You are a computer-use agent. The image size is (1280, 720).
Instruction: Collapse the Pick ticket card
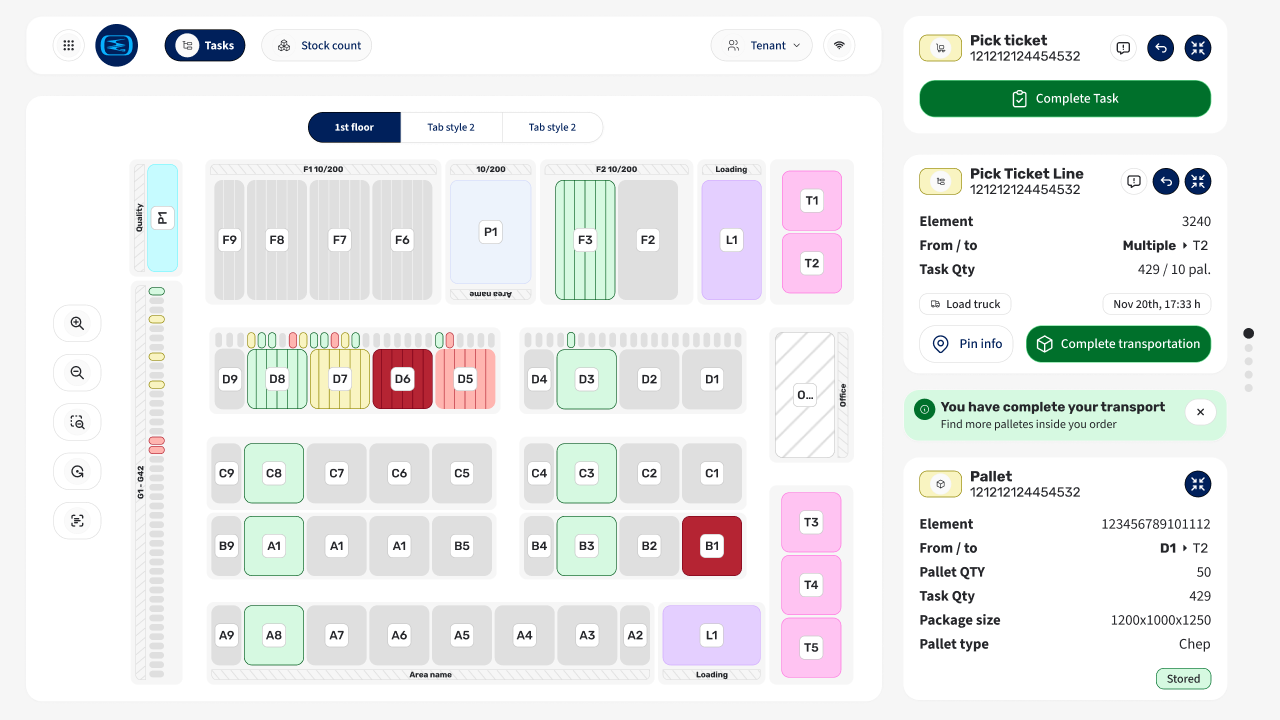(1198, 48)
